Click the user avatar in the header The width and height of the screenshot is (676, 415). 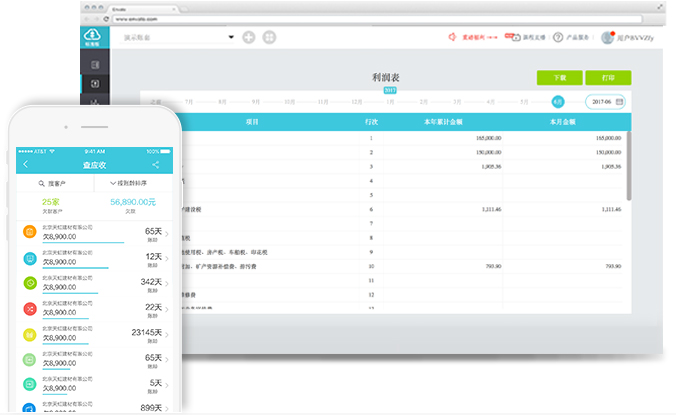[607, 37]
